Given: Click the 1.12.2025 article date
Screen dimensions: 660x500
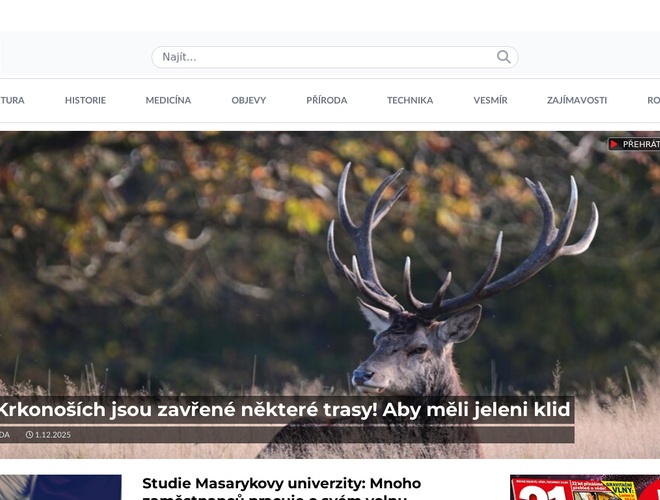Looking at the screenshot, I should (x=53, y=435).
